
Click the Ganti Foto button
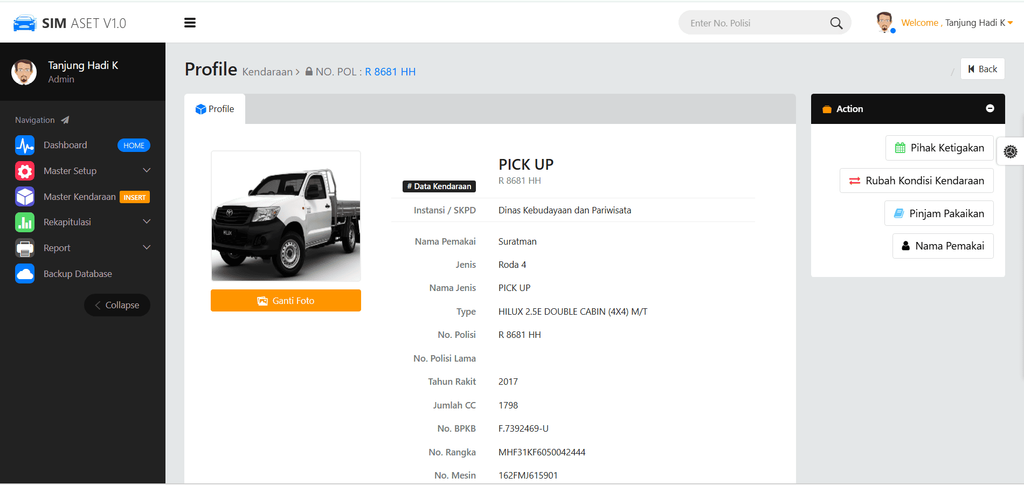285,301
